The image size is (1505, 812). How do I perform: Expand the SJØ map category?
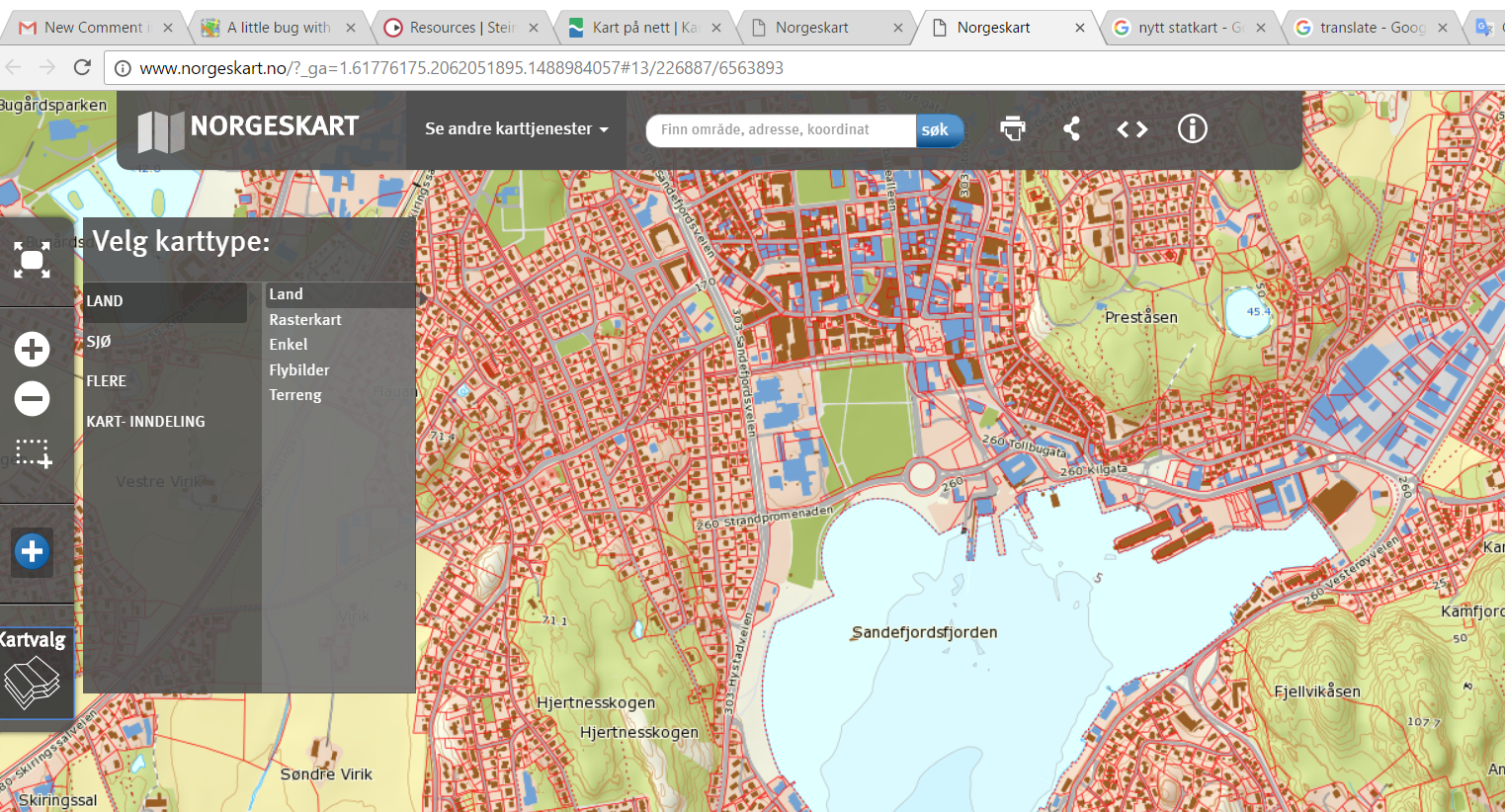[x=99, y=342]
